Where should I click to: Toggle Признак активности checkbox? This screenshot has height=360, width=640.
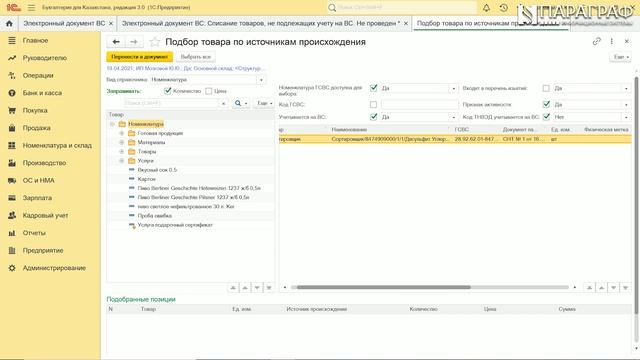tap(546, 104)
